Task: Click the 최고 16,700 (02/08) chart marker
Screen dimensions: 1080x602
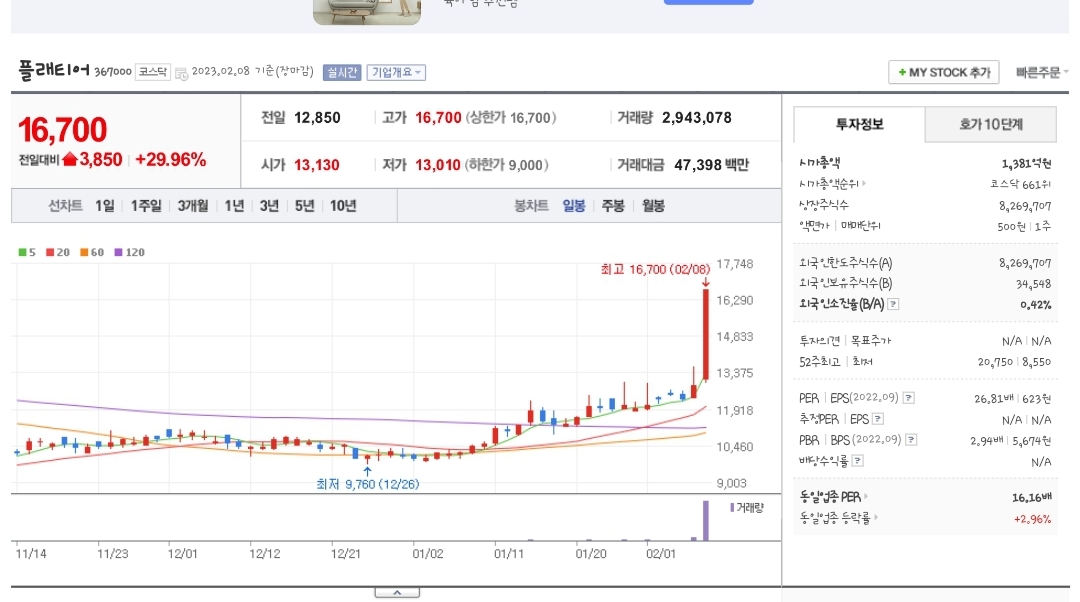Action: pos(655,269)
